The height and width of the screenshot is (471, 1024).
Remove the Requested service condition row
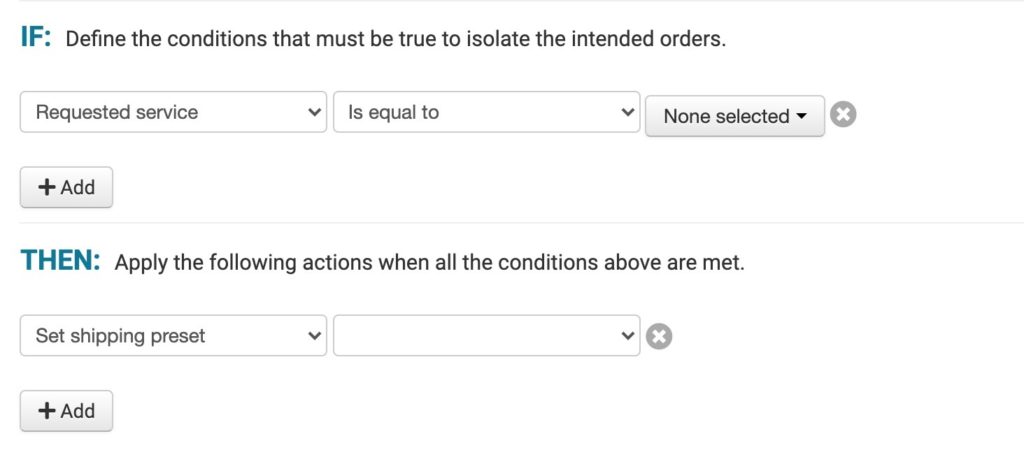[x=843, y=115]
